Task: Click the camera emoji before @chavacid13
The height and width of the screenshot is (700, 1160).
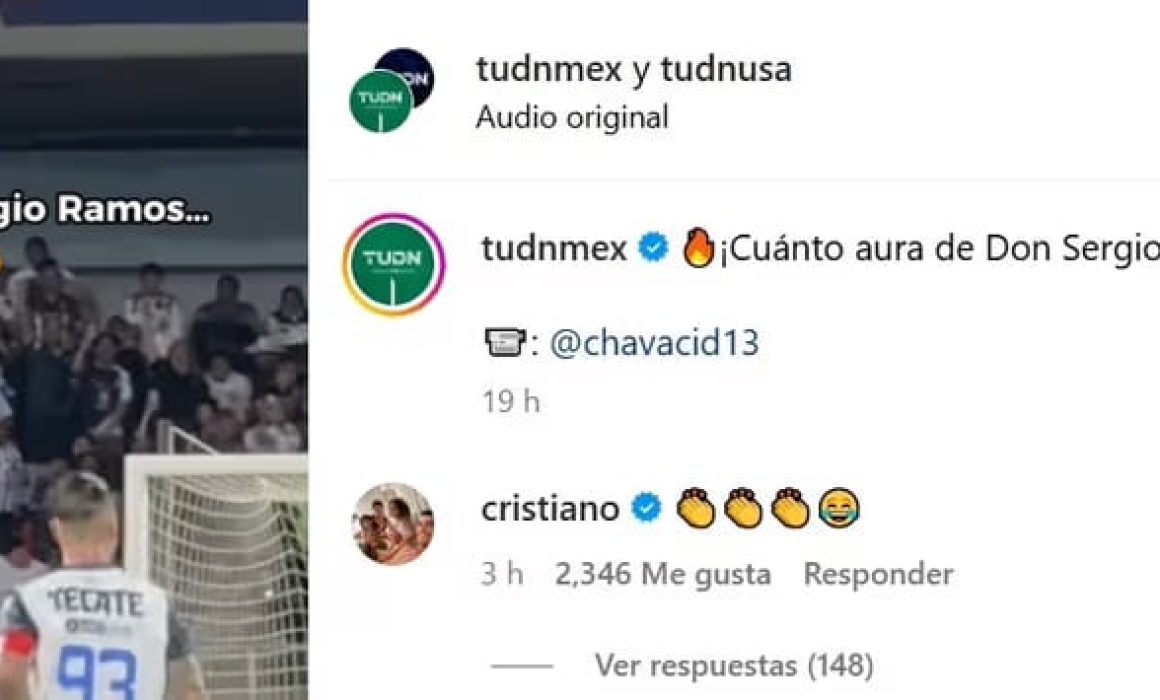Action: (x=505, y=343)
